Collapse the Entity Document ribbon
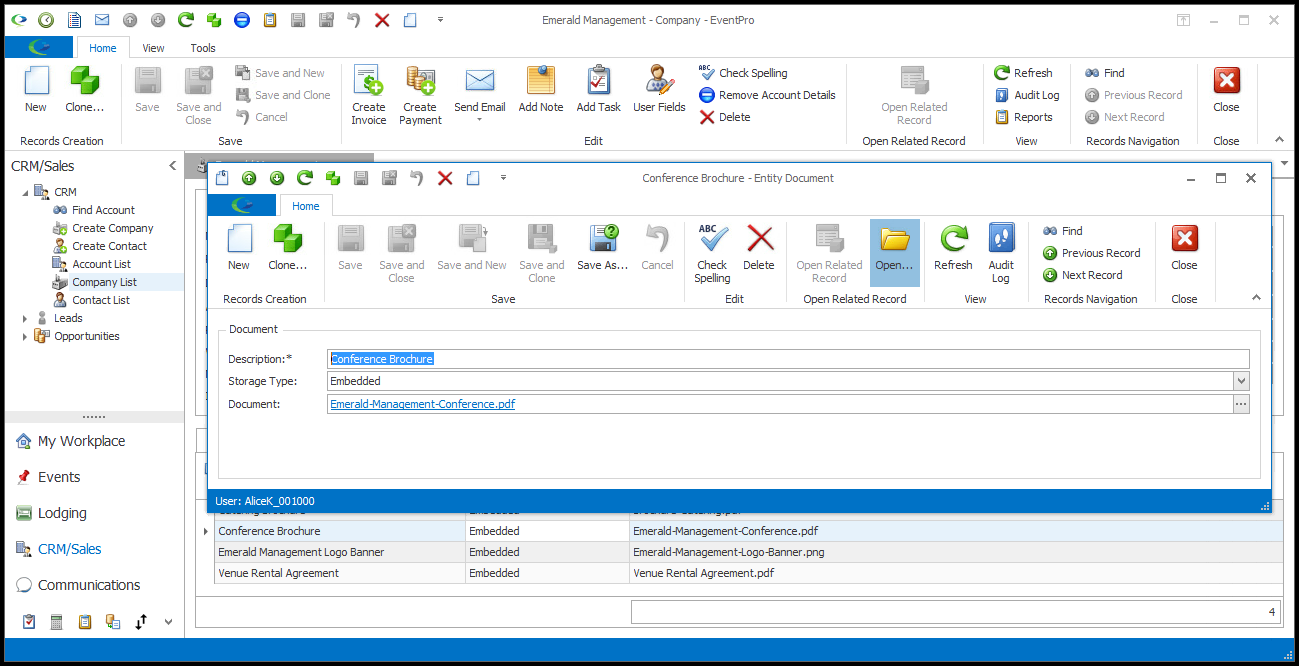1299x666 pixels. tap(1256, 298)
